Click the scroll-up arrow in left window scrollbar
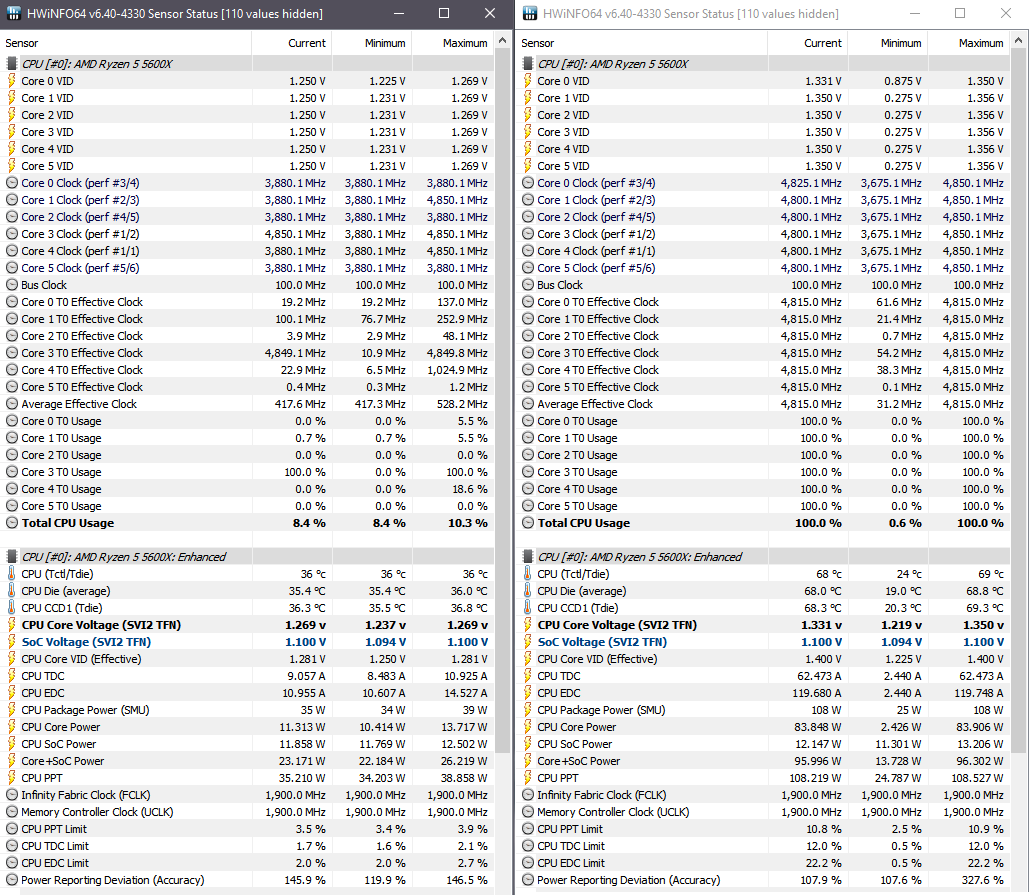 pyautogui.click(x=503, y=41)
